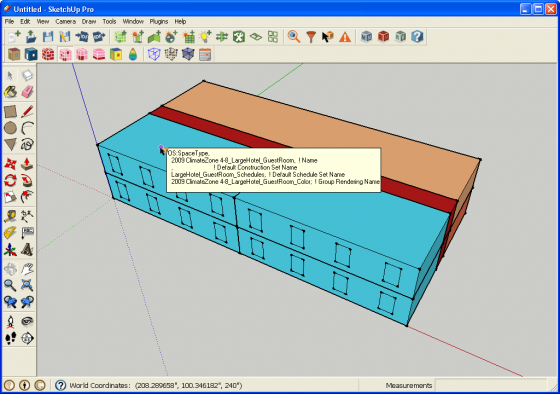Select the Walk footprints tool
Screen dimensions: 560x394
coord(10,338)
